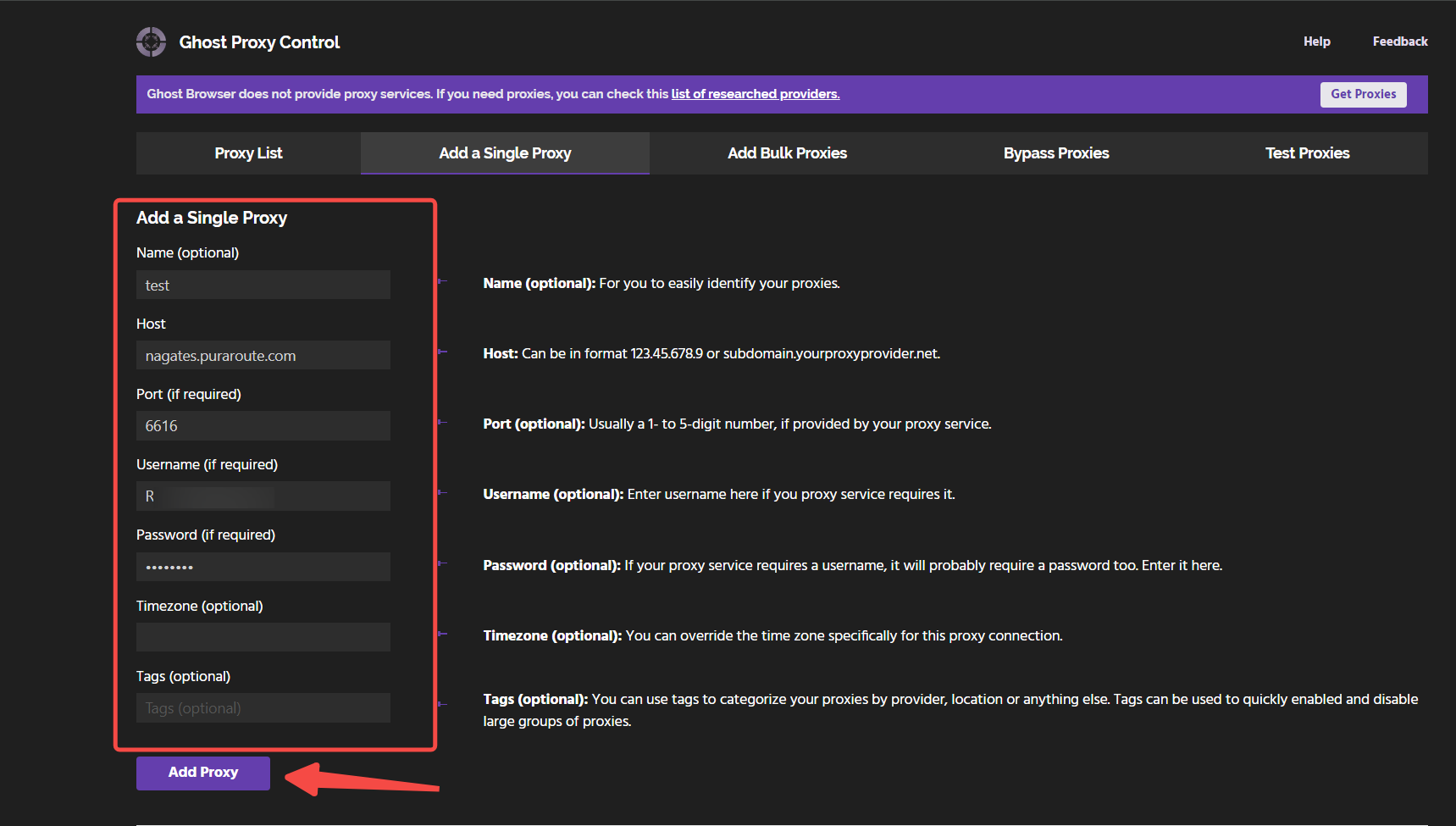Click the Timezone (optional) field label
The width and height of the screenshot is (1456, 826).
pyautogui.click(x=200, y=606)
